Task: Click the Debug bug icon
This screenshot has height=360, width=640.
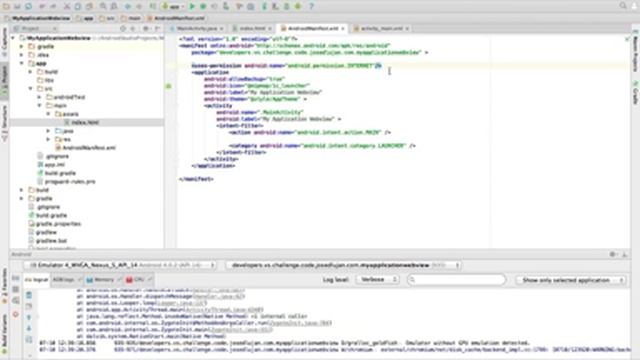Action: (x=203, y=6)
